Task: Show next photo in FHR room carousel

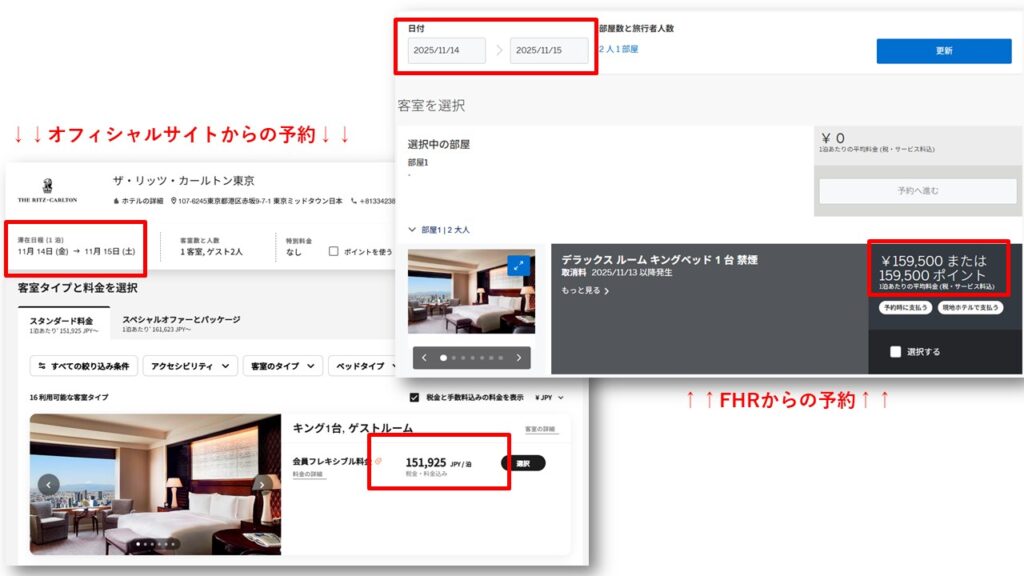Action: click(x=518, y=357)
